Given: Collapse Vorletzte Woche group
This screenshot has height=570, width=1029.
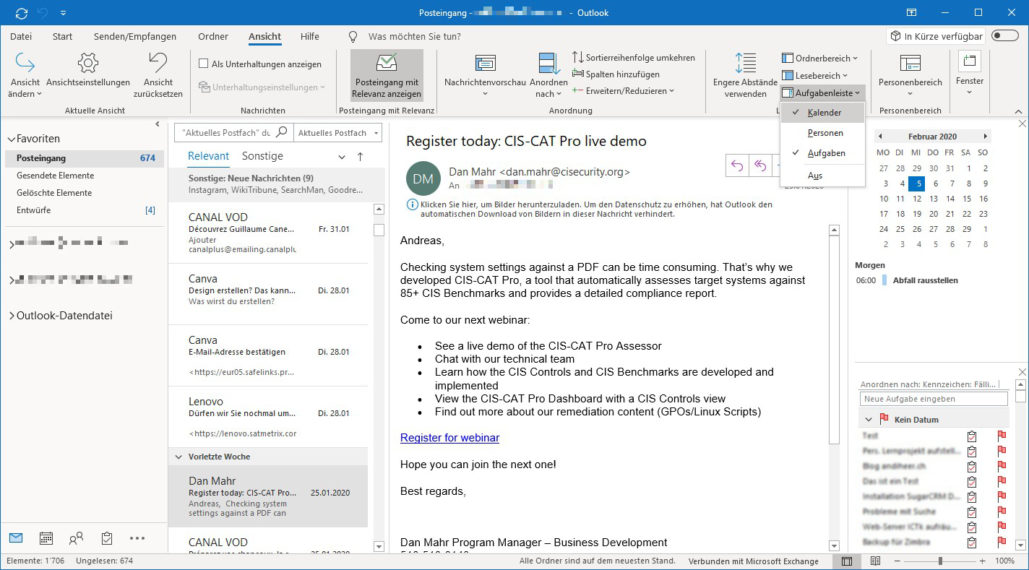Looking at the screenshot, I should 178,457.
